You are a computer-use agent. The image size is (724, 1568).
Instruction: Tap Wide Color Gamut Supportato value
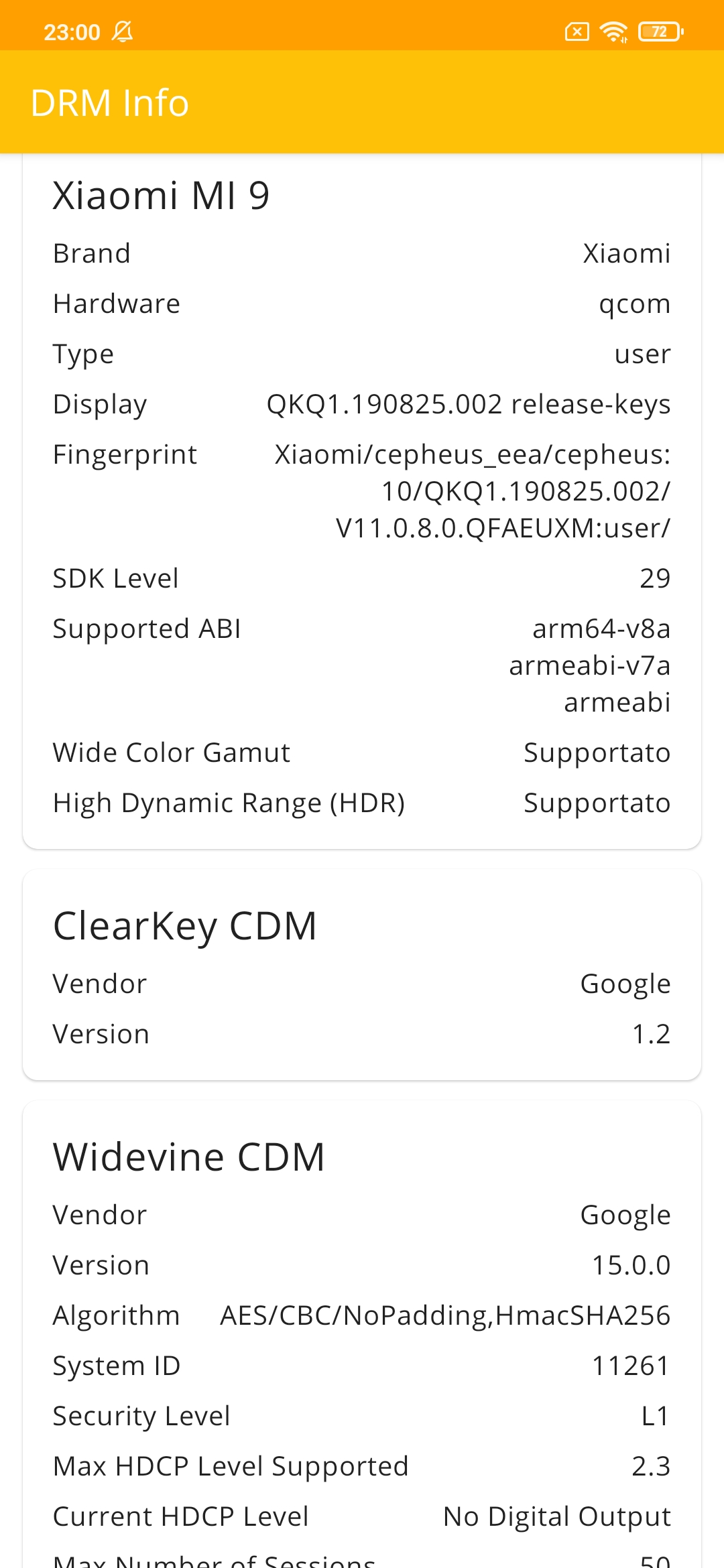(x=597, y=753)
